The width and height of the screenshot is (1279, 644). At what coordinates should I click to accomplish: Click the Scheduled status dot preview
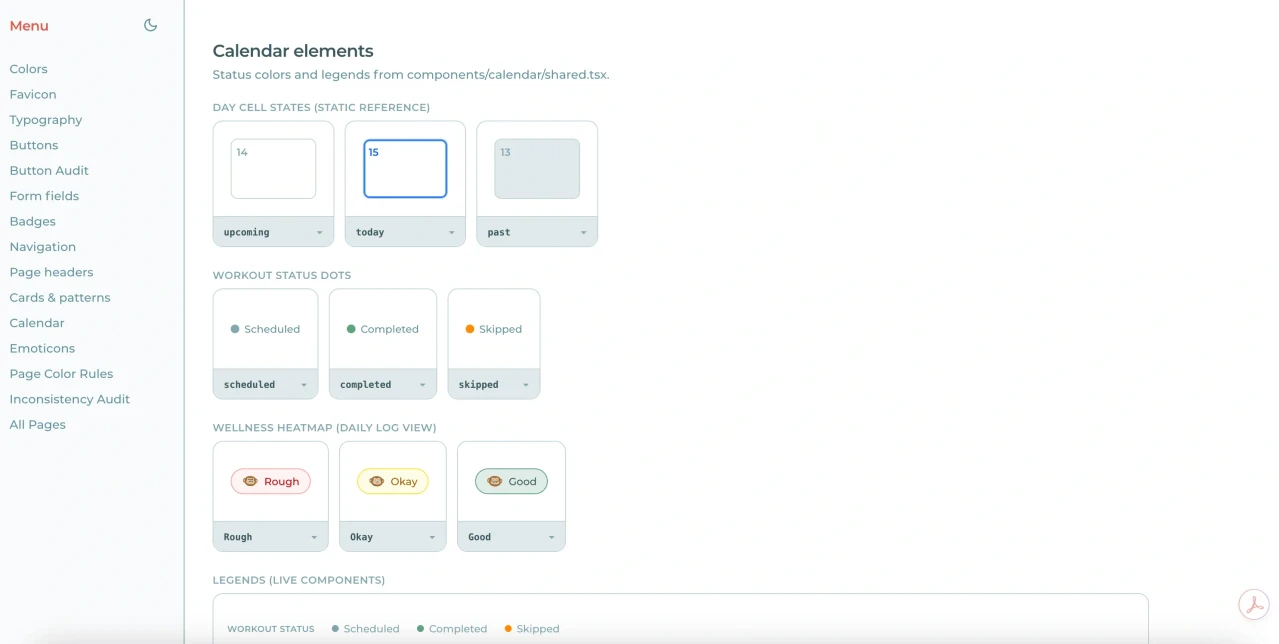pos(265,329)
